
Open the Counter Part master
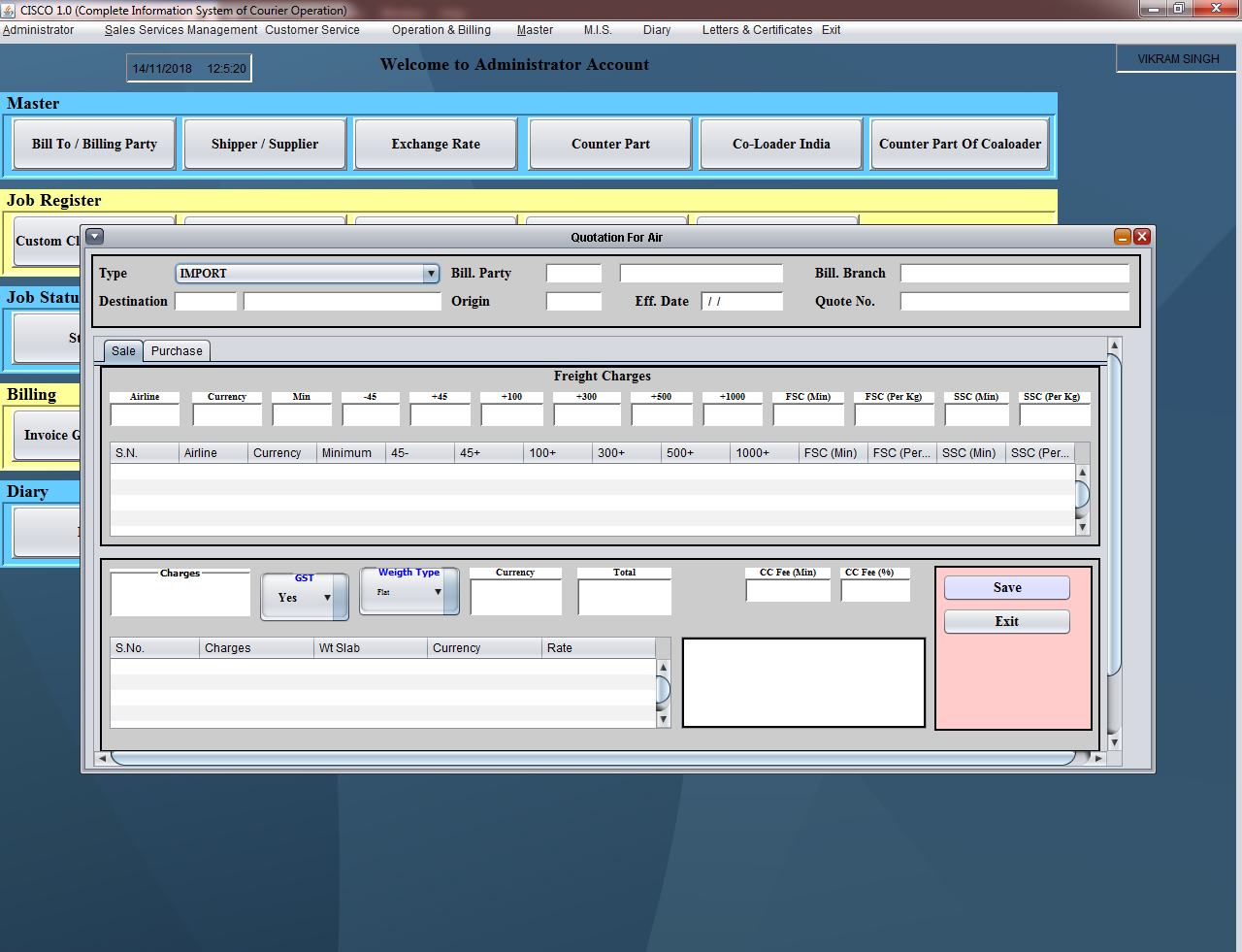(610, 144)
